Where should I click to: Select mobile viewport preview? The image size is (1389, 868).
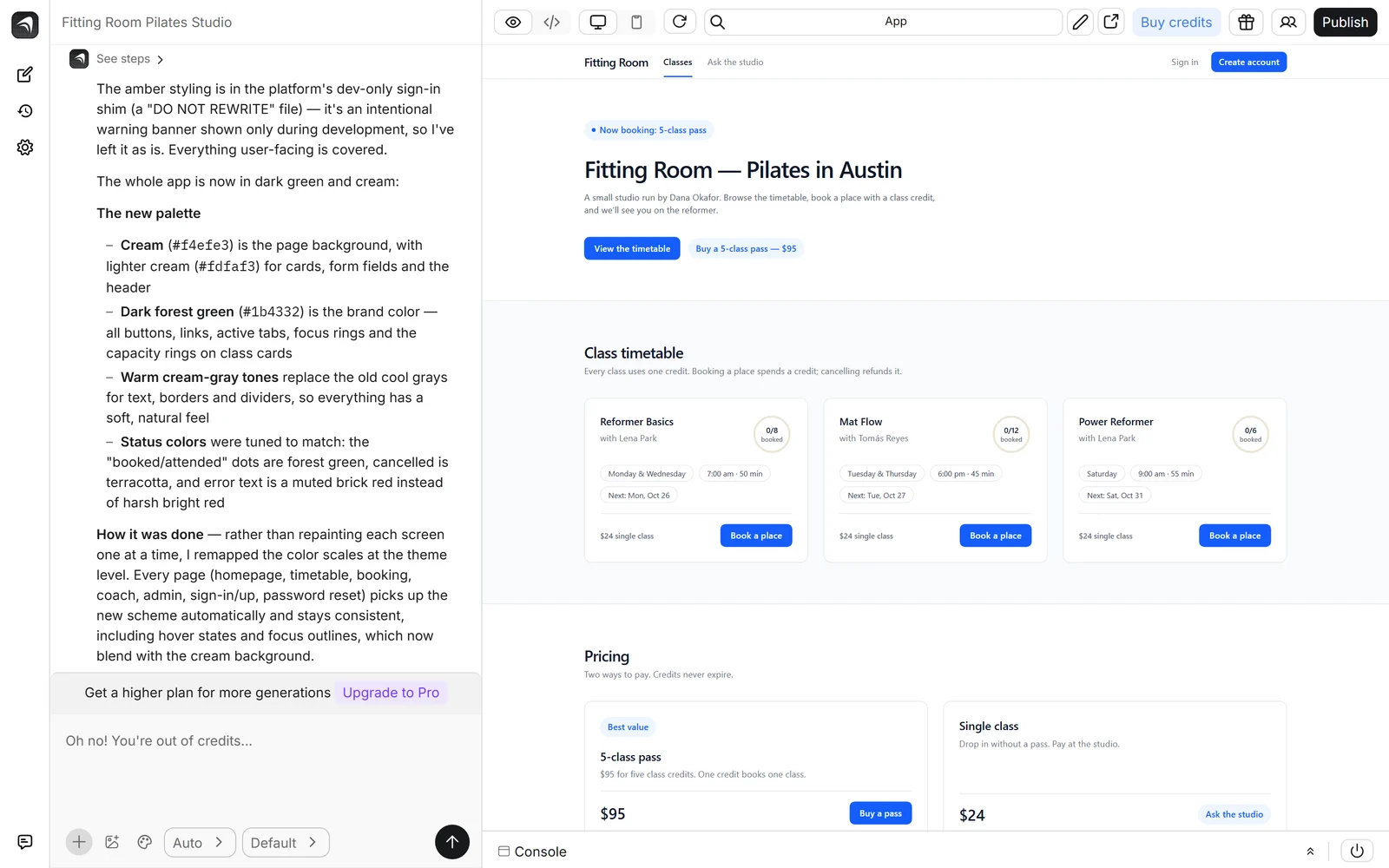point(636,23)
